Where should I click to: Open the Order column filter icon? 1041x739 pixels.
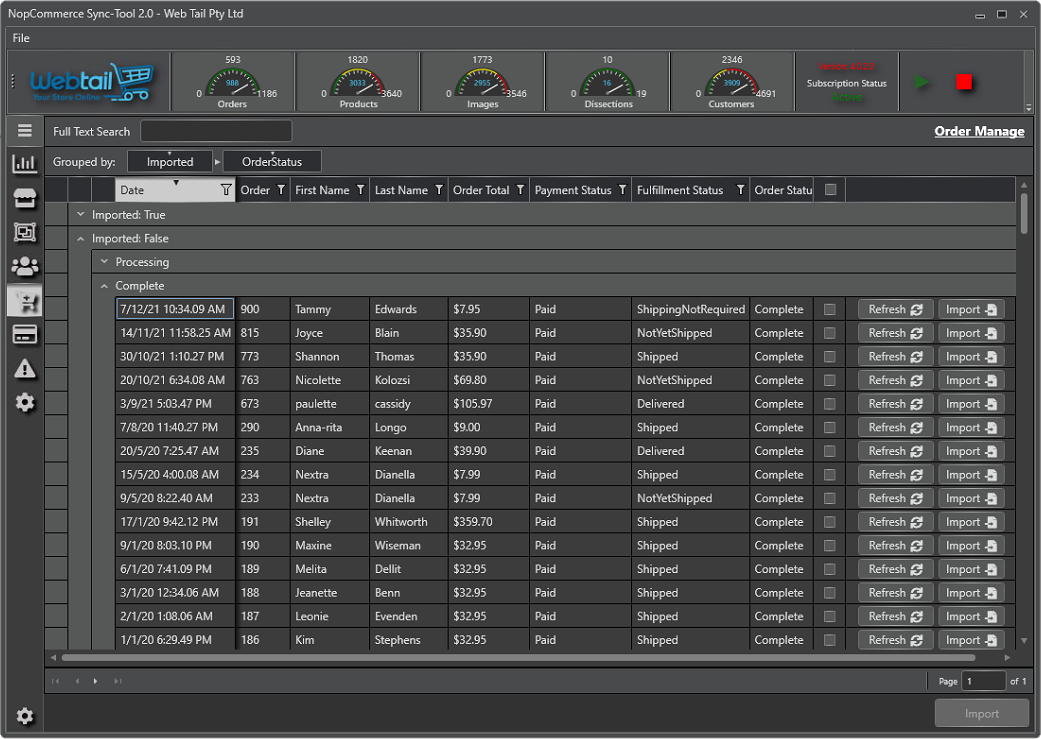281,190
